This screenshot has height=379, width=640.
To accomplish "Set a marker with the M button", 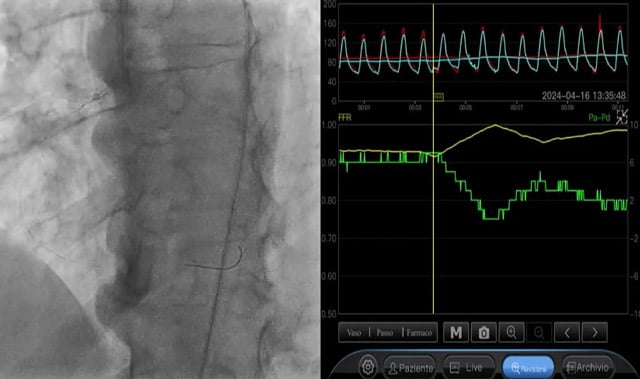I will (x=456, y=332).
